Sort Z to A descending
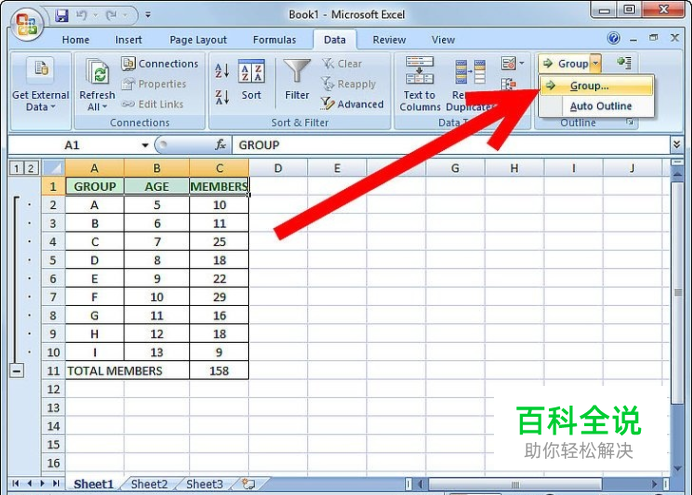The height and width of the screenshot is (495, 692). click(222, 97)
